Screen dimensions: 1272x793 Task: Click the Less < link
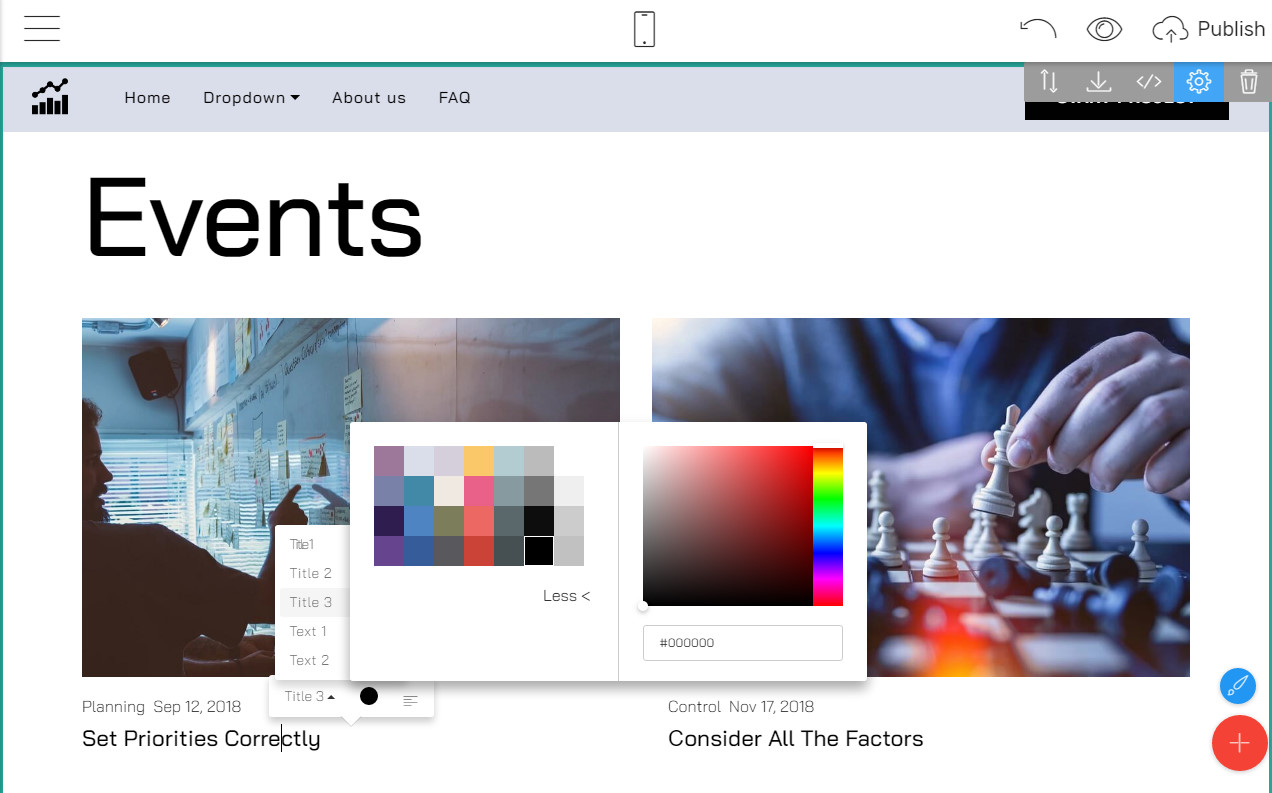click(566, 596)
